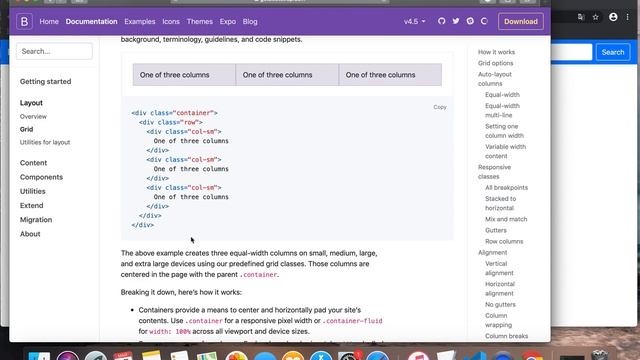
Task: Open the Bootstrap GitHub icon link
Action: coord(442,21)
